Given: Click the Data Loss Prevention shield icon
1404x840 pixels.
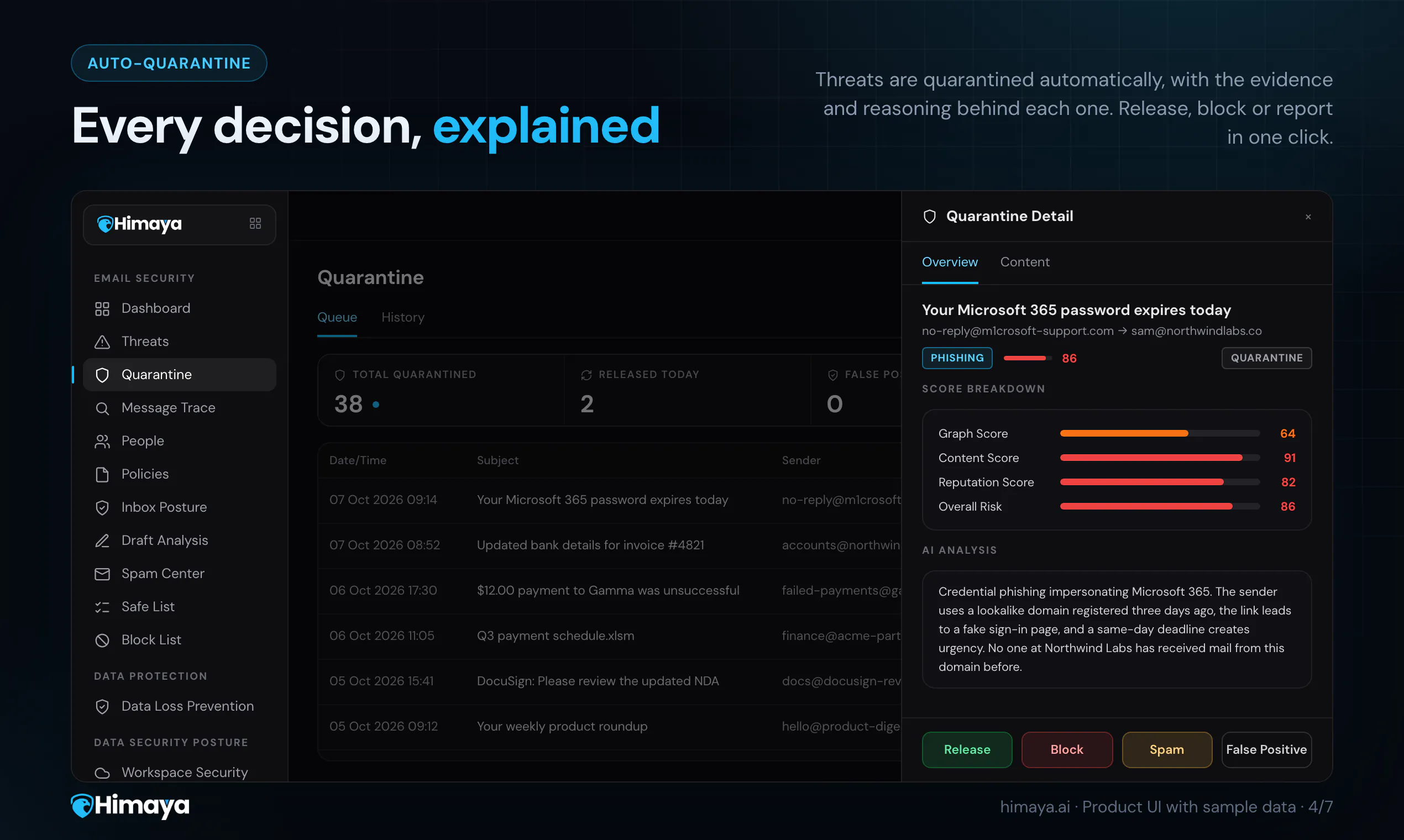Looking at the screenshot, I should pos(102,706).
